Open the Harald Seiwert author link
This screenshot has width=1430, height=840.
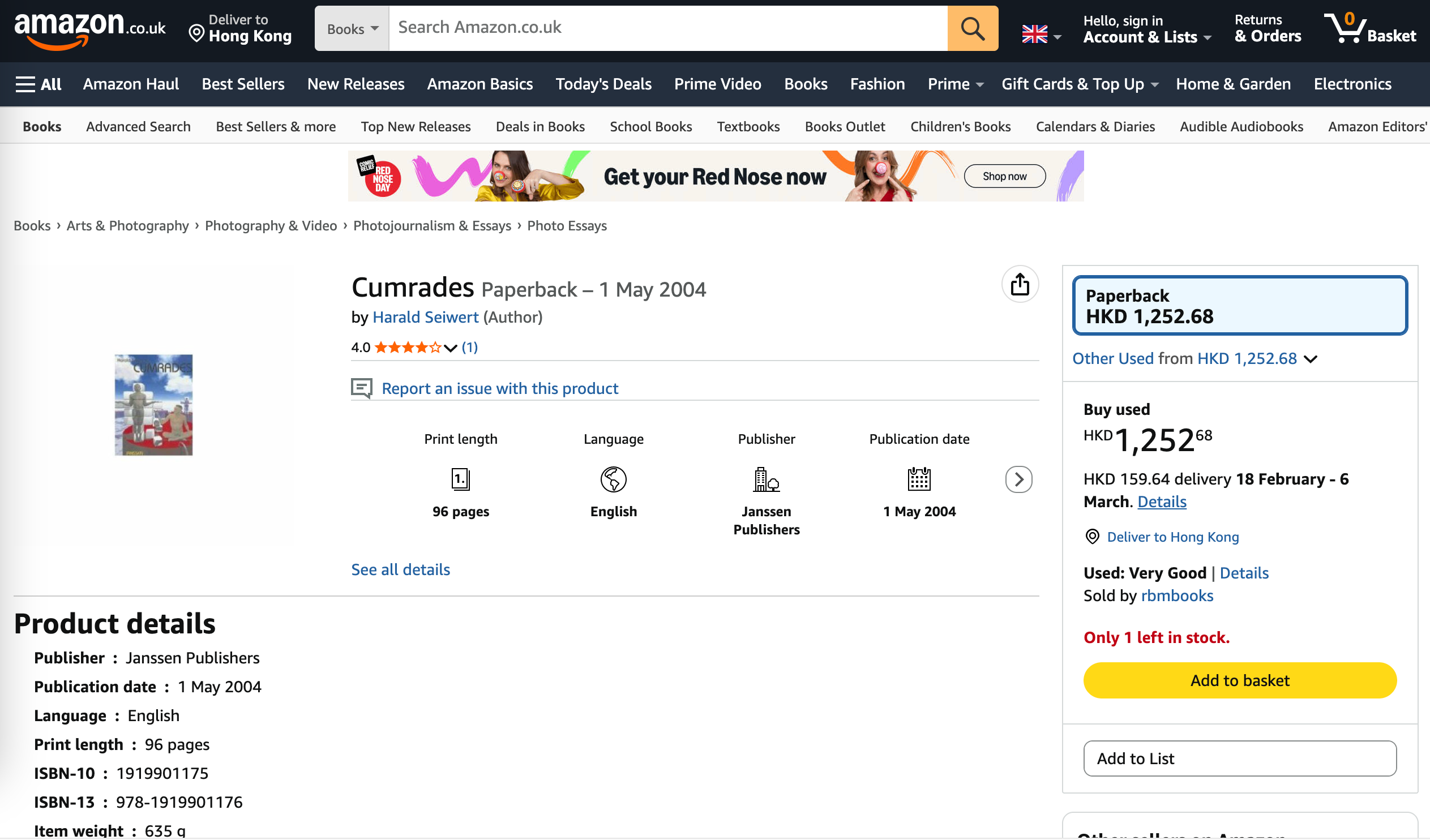(425, 318)
